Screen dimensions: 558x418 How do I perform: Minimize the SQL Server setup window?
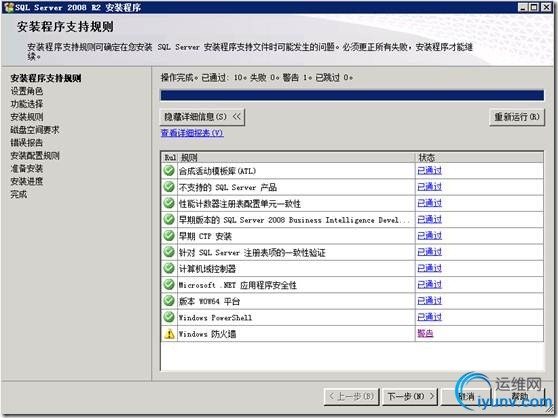pos(522,7)
